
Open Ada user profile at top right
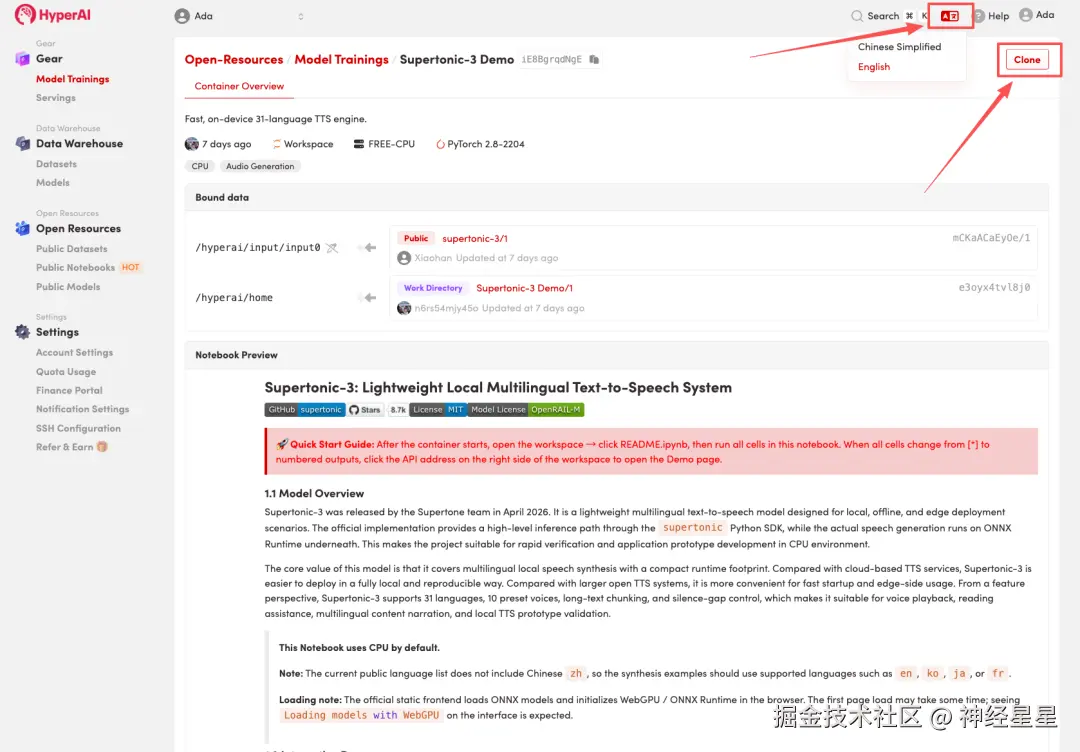[x=1037, y=14]
